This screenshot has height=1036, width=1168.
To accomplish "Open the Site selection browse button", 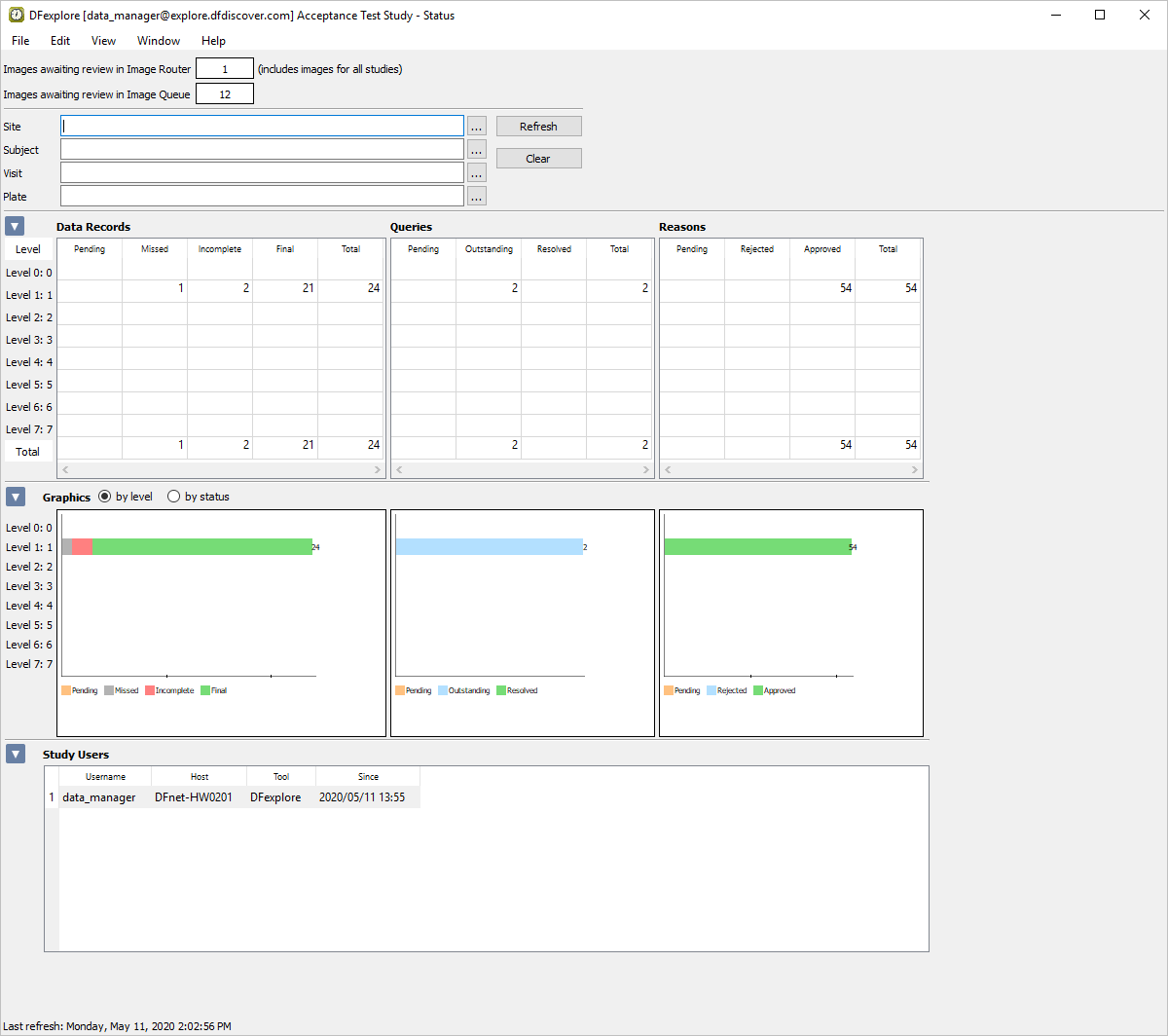I will (476, 127).
